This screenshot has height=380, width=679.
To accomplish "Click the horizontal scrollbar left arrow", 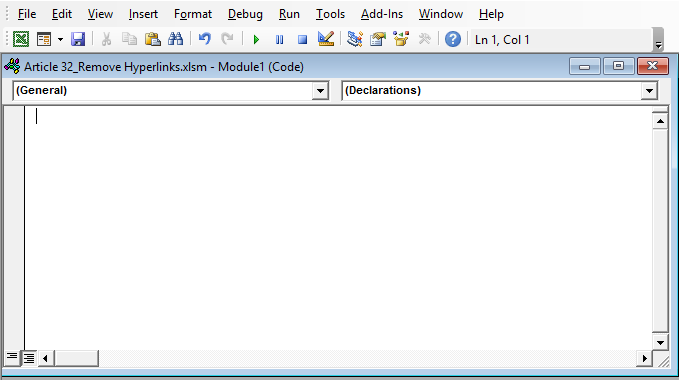I will (45, 358).
